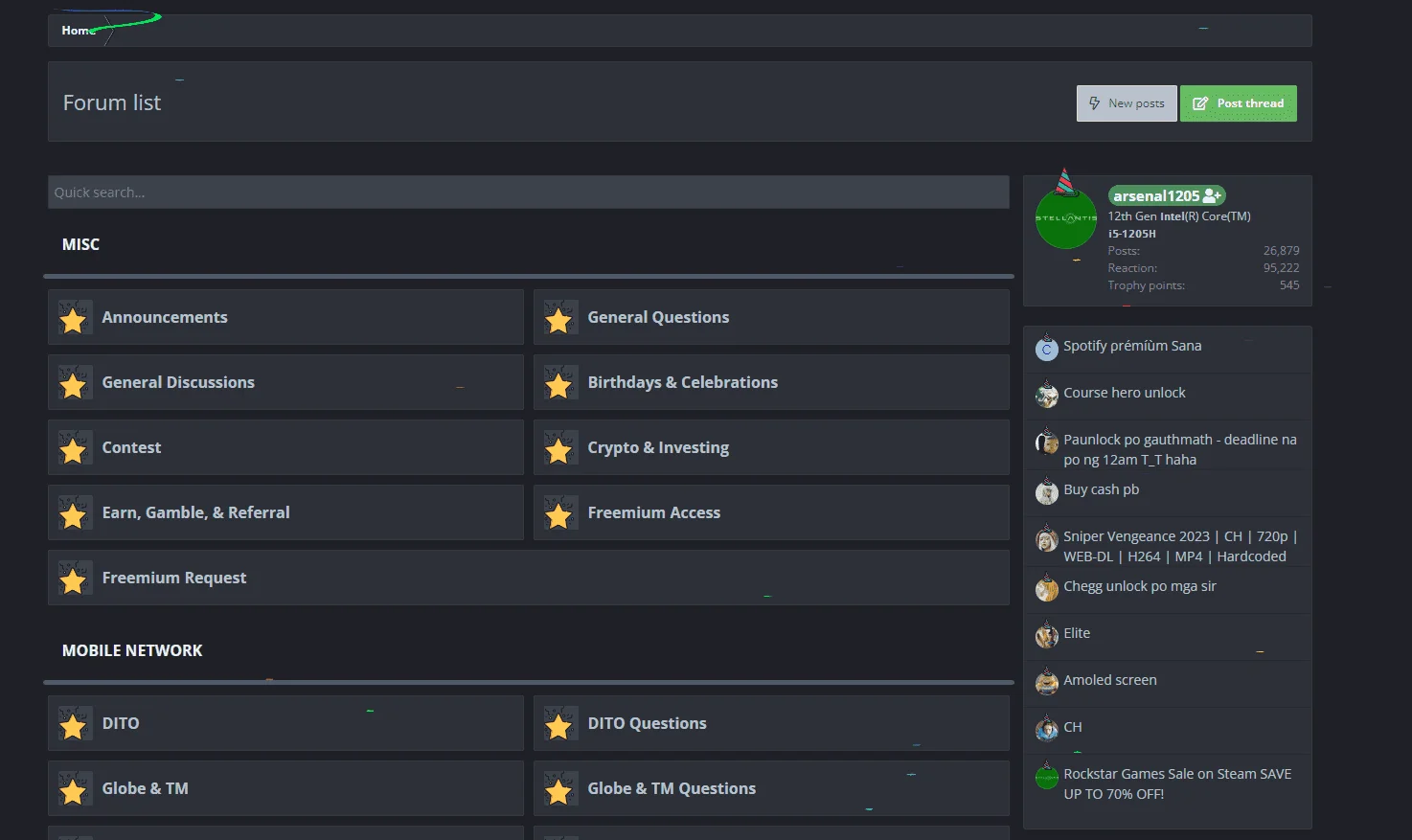Screen dimensions: 1412x840
Task: Click the Crypto & Investing star icon
Action: (560, 448)
